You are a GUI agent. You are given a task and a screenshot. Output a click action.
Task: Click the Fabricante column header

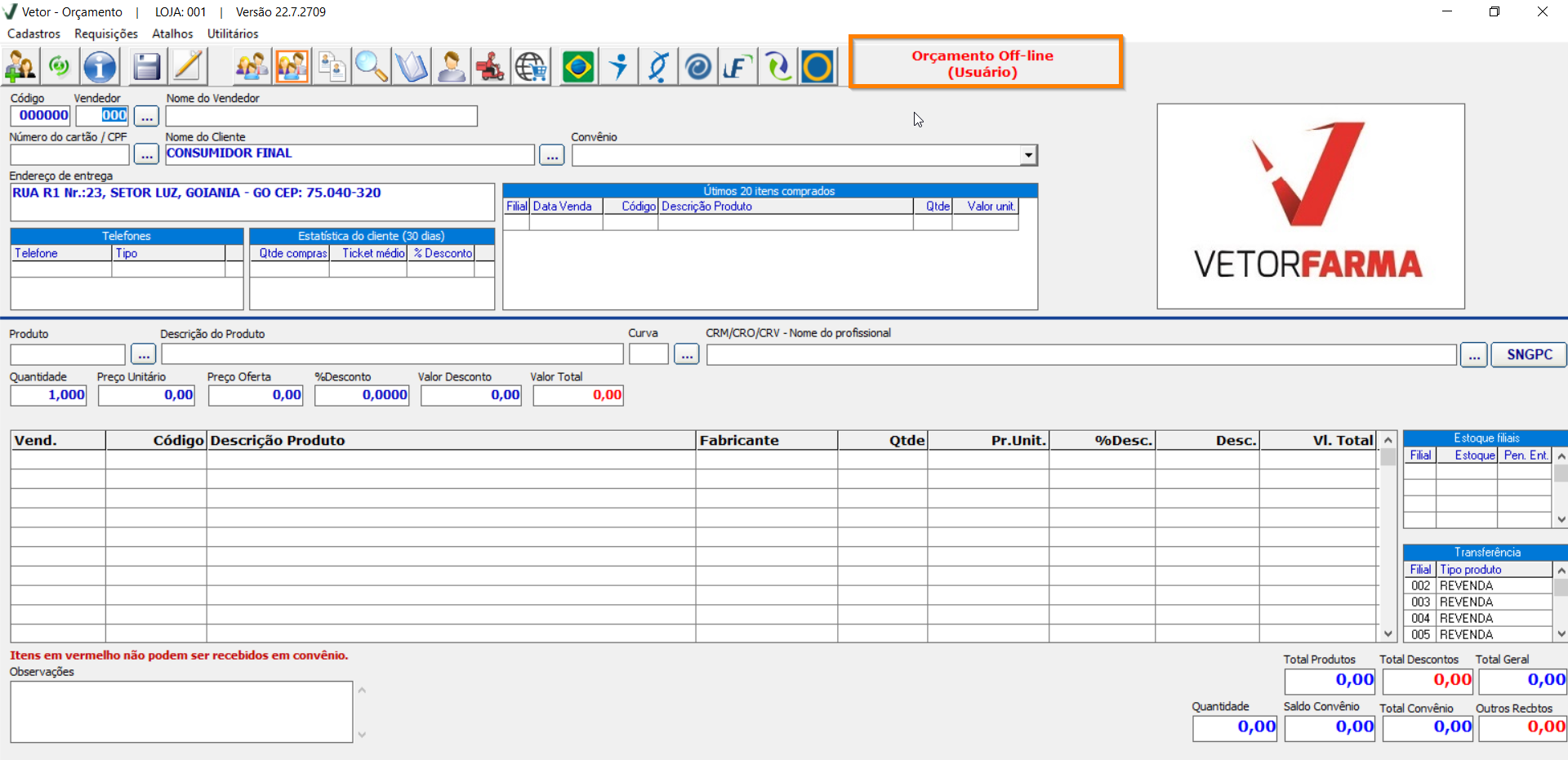(767, 441)
